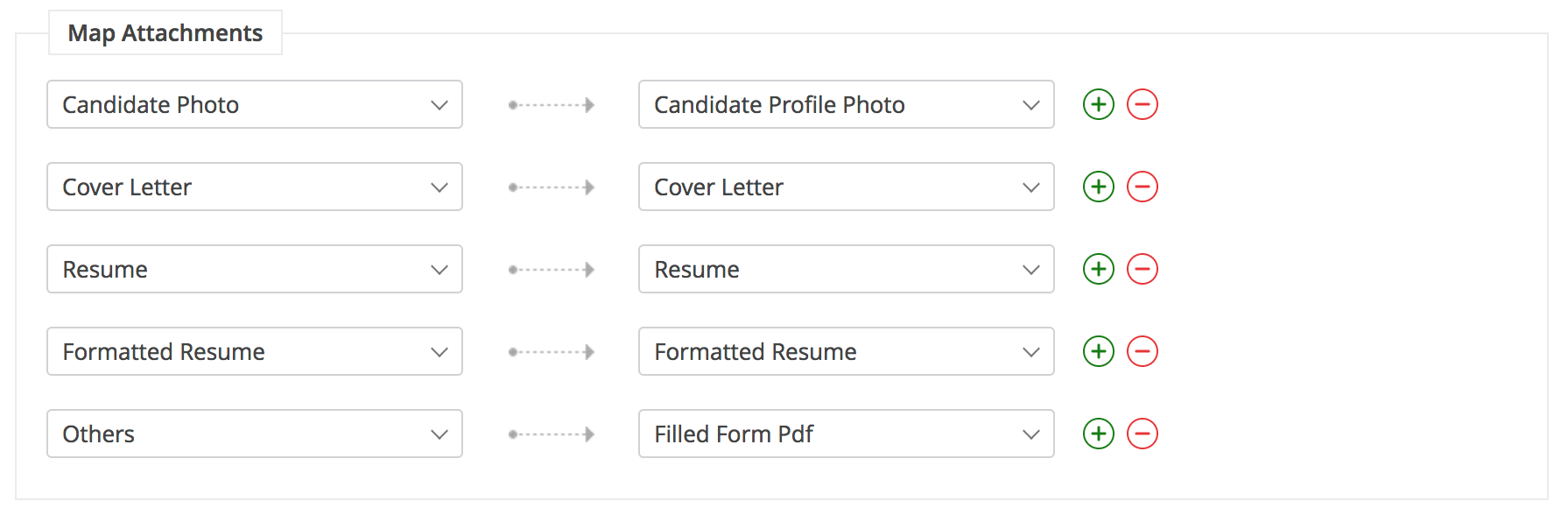
Task: Expand the Candidate Profile Photo target dropdown
Action: (846, 104)
